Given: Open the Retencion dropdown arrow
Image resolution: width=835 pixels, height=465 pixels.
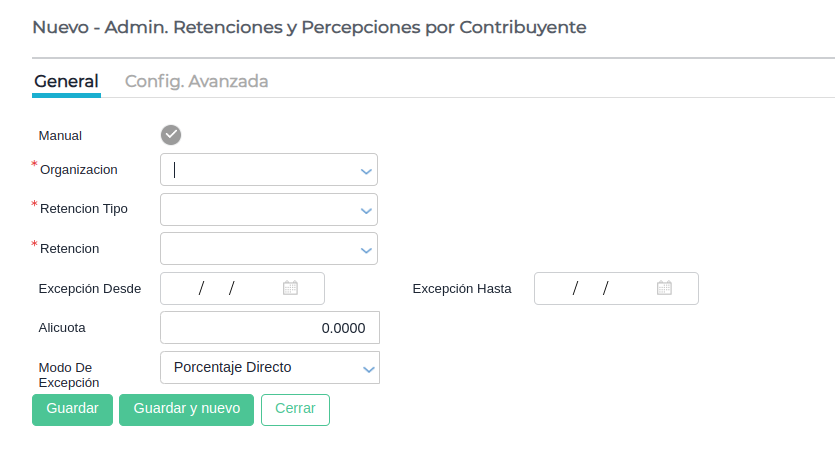Looking at the screenshot, I should click(366, 249).
